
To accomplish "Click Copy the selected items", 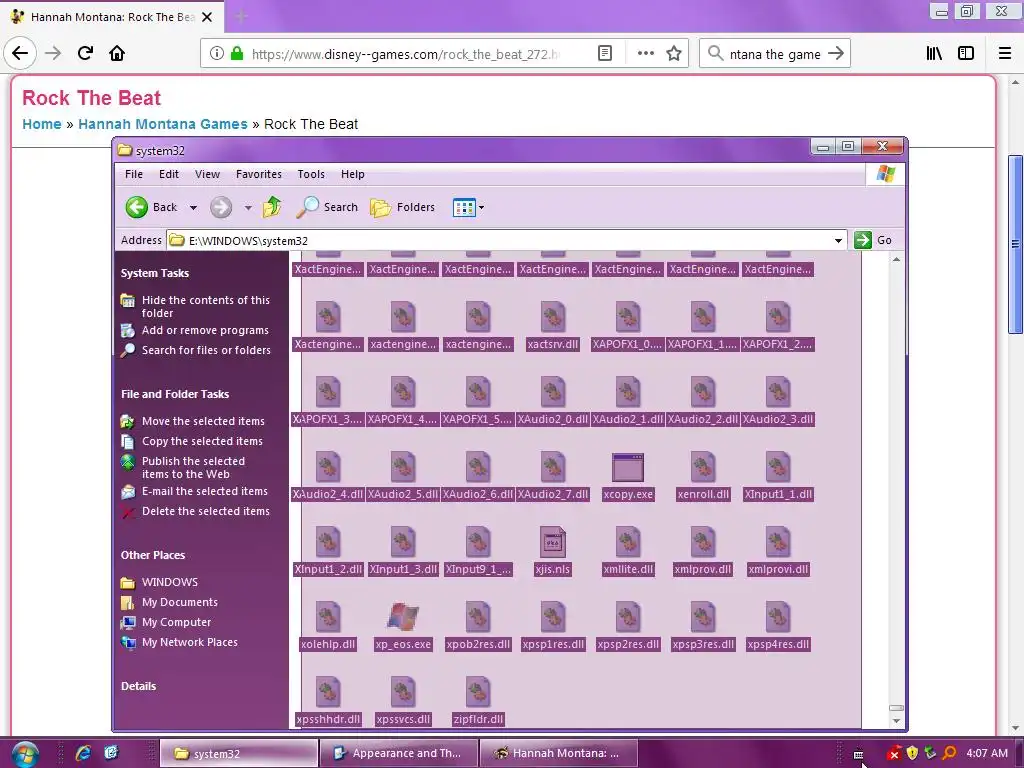I will coord(202,441).
